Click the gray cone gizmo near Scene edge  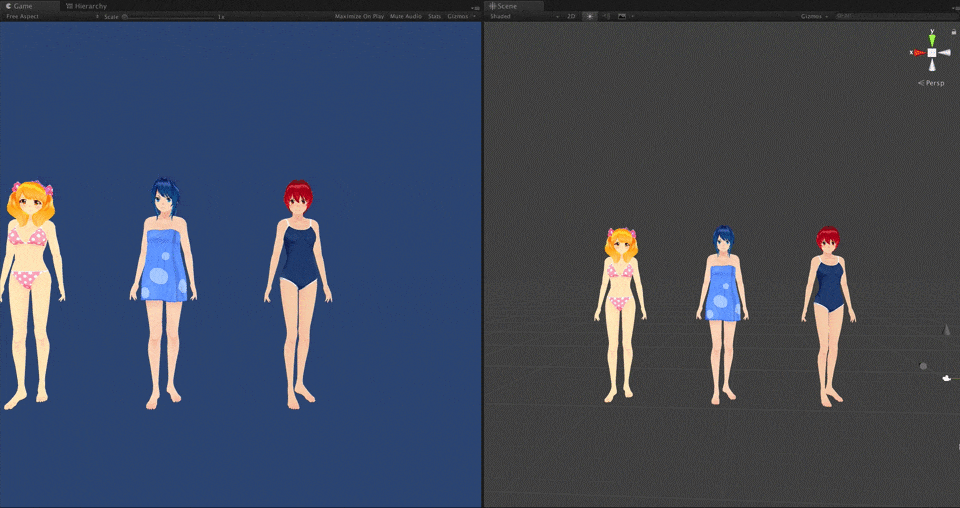tap(947, 330)
